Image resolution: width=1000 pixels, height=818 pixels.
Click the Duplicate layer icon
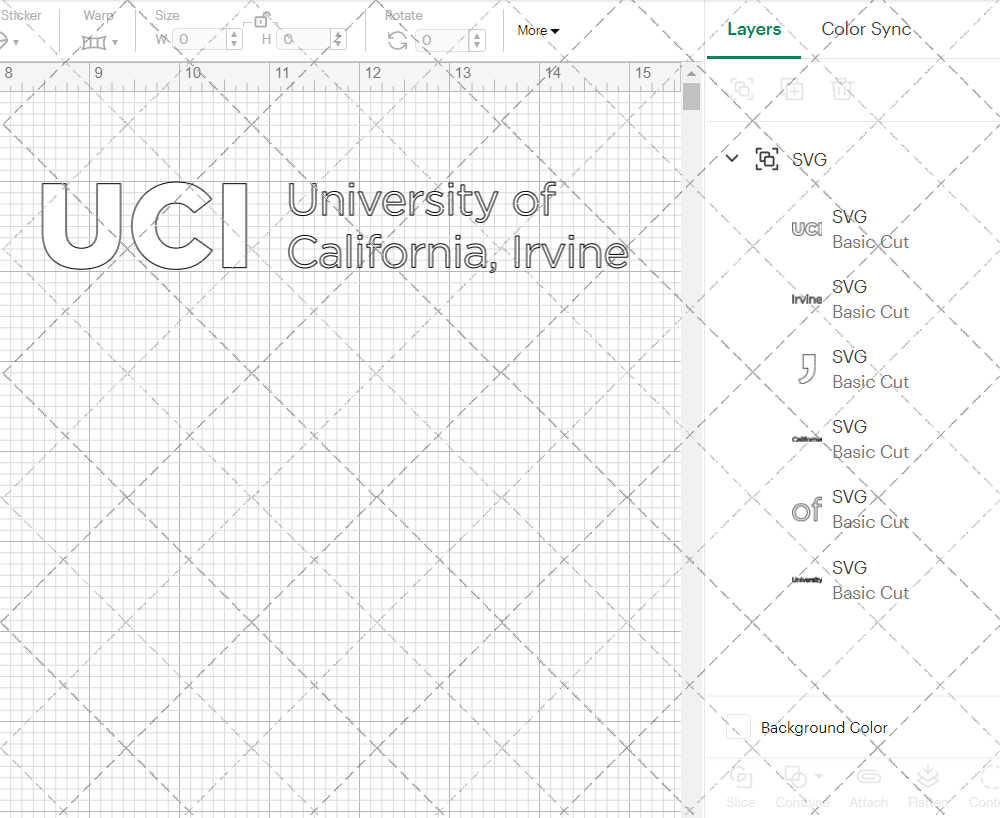tap(793, 89)
